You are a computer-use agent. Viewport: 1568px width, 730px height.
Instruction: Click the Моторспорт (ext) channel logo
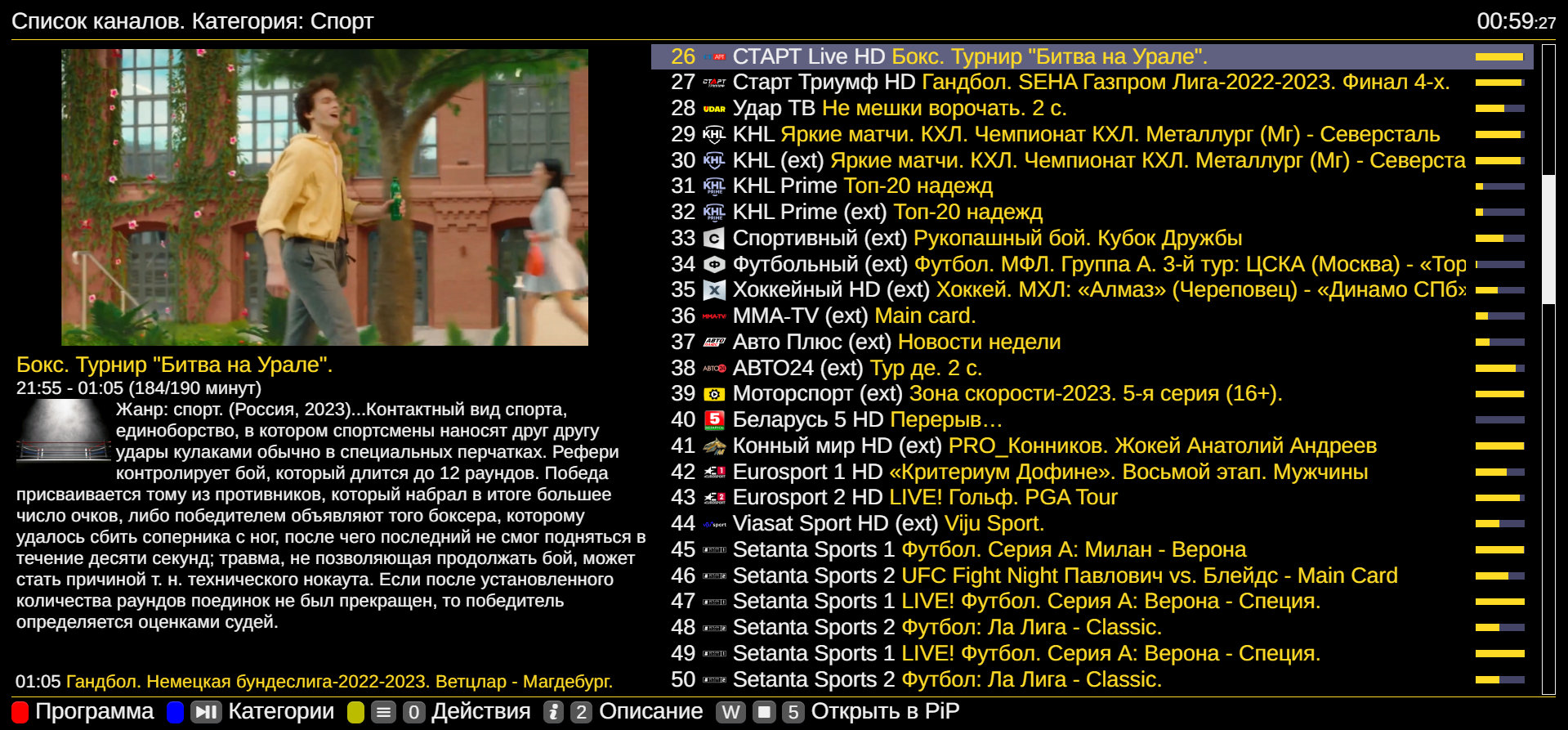click(x=714, y=394)
